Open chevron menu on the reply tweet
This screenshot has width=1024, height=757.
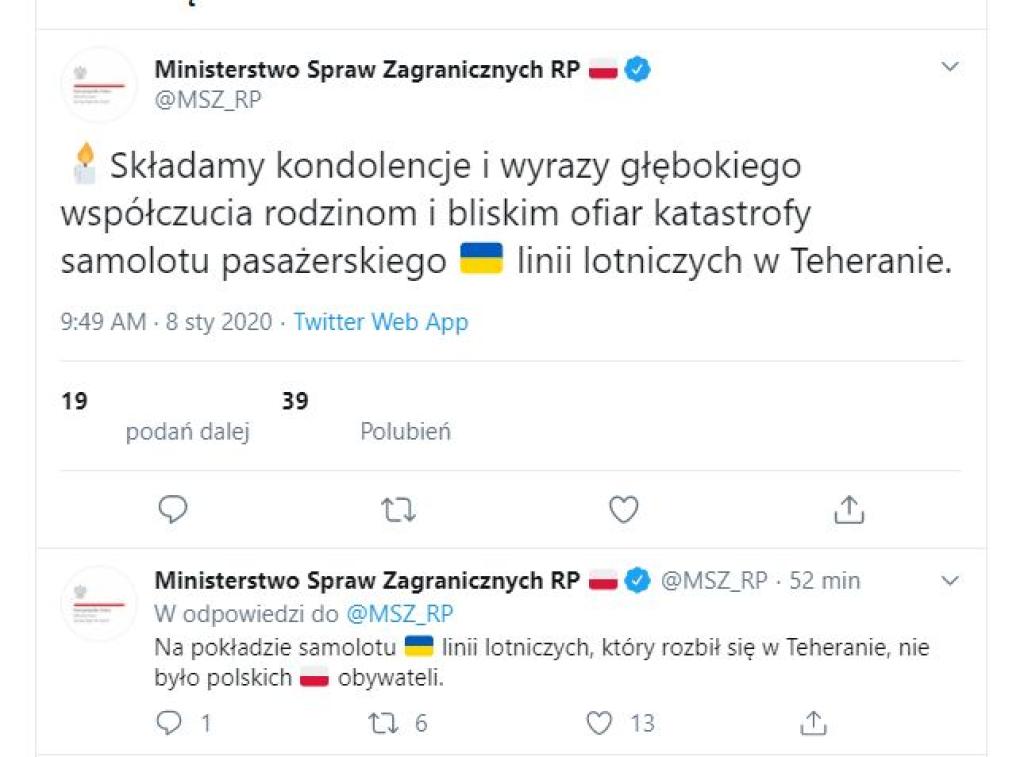pos(950,580)
